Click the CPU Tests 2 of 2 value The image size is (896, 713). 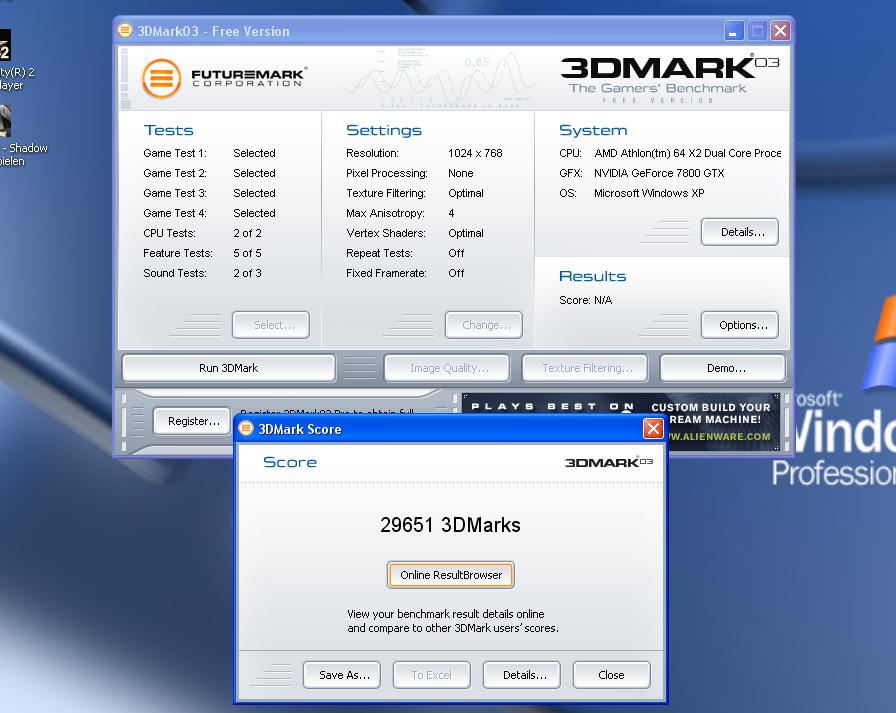tap(247, 233)
